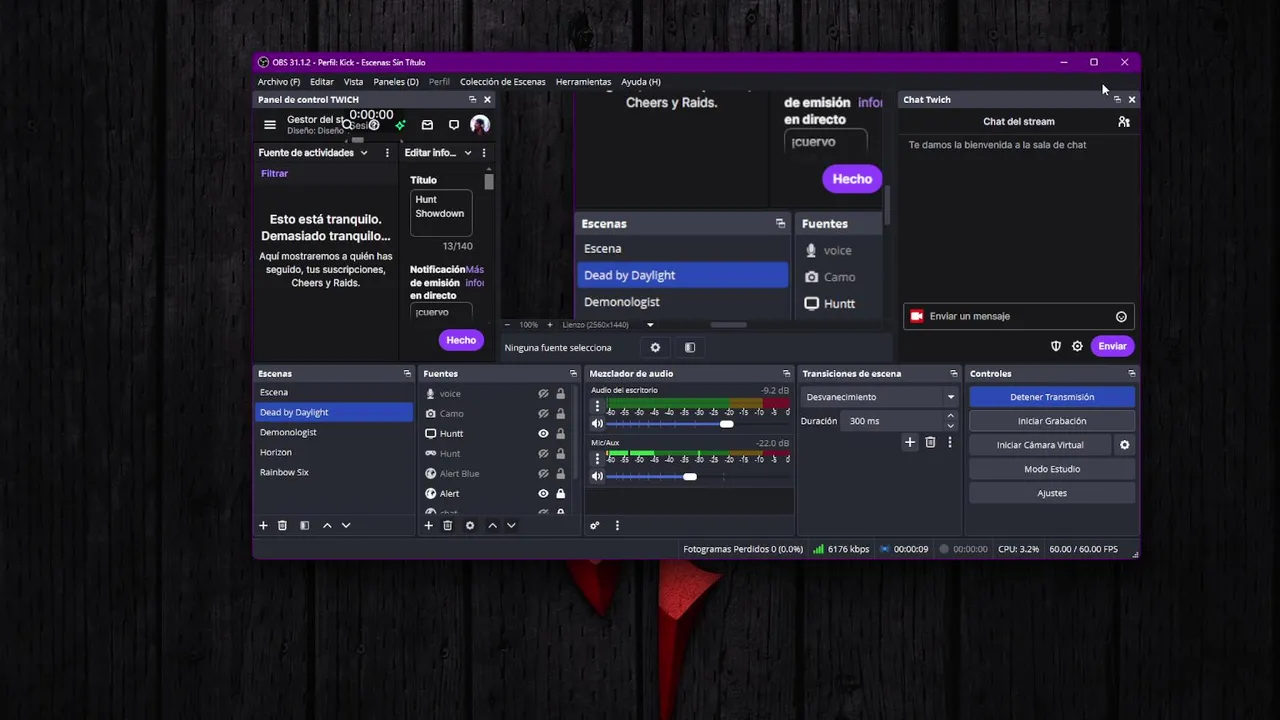Delete selected scene with trash icon
This screenshot has height=720, width=1280.
(282, 525)
